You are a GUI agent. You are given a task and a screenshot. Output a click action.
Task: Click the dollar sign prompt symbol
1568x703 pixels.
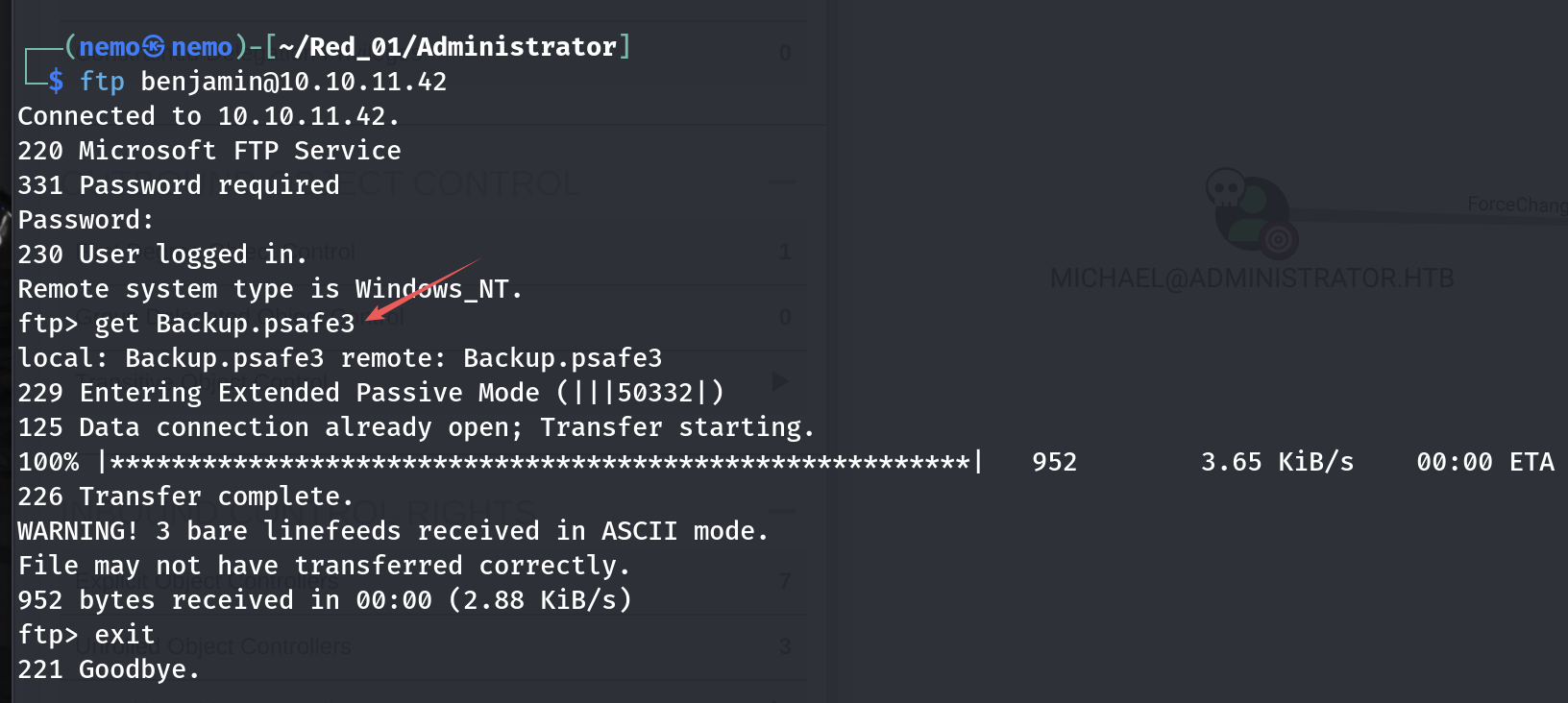[56, 82]
